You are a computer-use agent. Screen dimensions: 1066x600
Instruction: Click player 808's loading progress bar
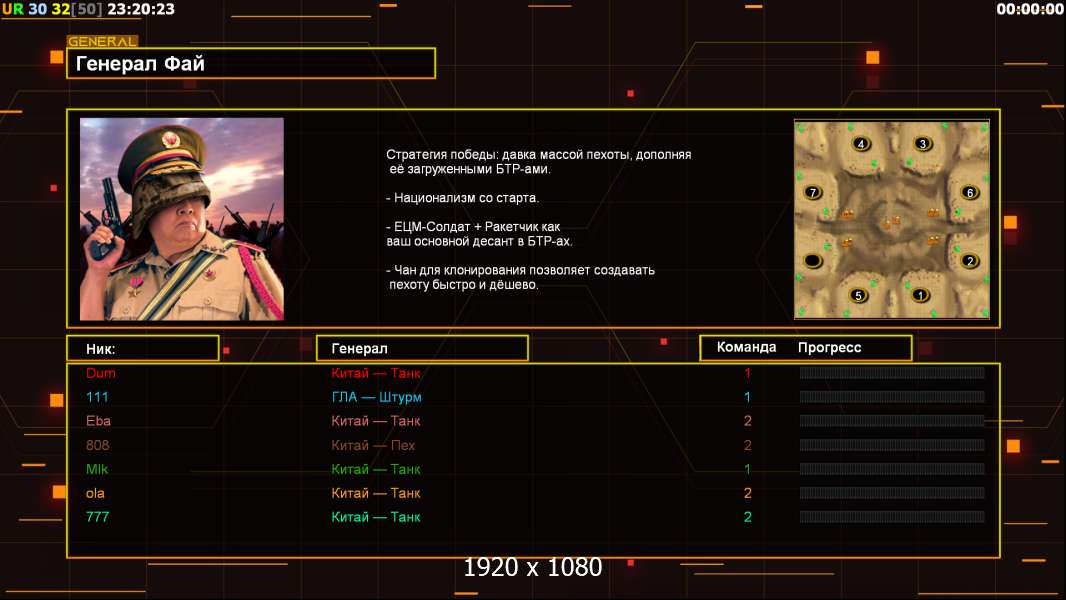(x=892, y=444)
